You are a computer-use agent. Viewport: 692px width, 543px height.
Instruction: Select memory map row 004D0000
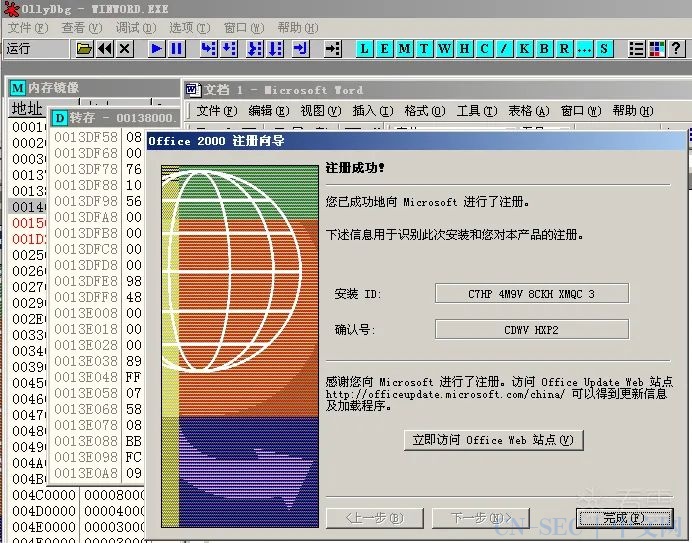(x=78, y=511)
